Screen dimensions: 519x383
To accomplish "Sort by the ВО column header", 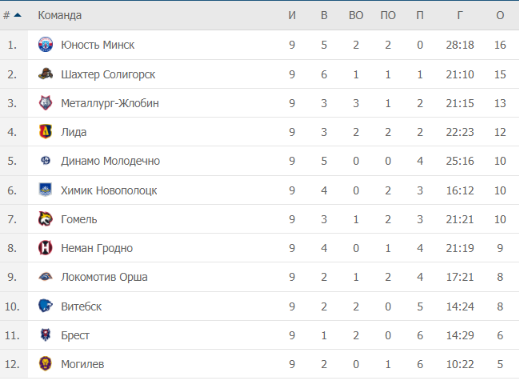I will [x=356, y=15].
